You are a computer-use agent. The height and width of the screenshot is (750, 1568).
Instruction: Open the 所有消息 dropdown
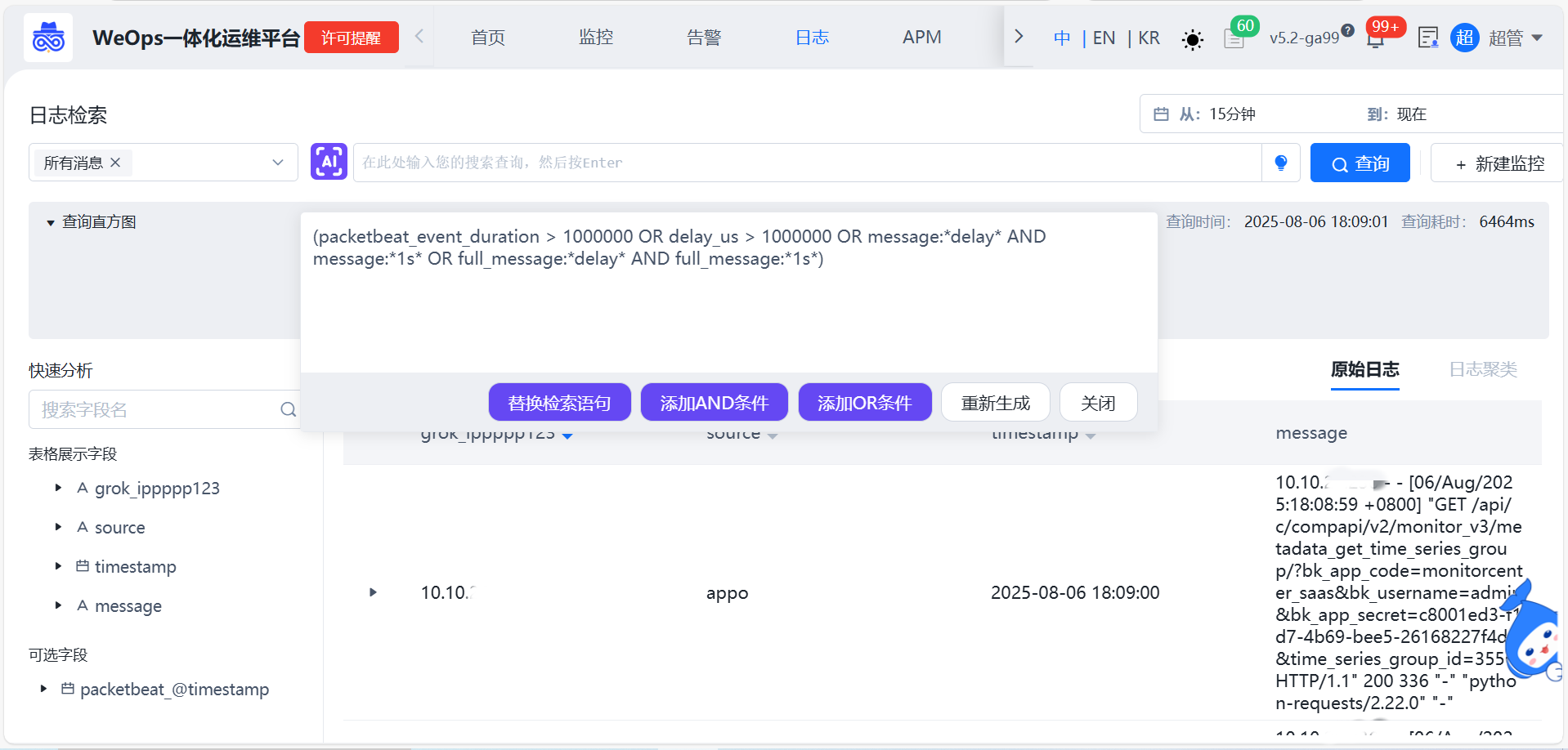click(276, 162)
